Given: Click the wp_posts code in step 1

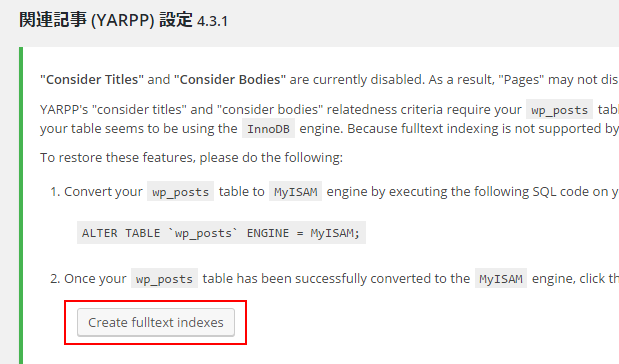Looking at the screenshot, I should pyautogui.click(x=180, y=192).
